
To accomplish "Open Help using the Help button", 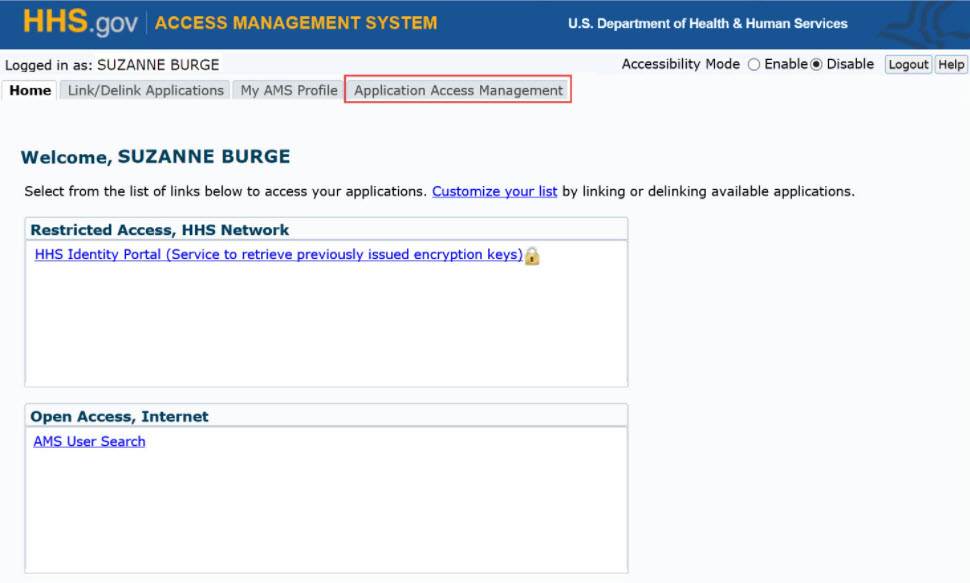I will (951, 65).
